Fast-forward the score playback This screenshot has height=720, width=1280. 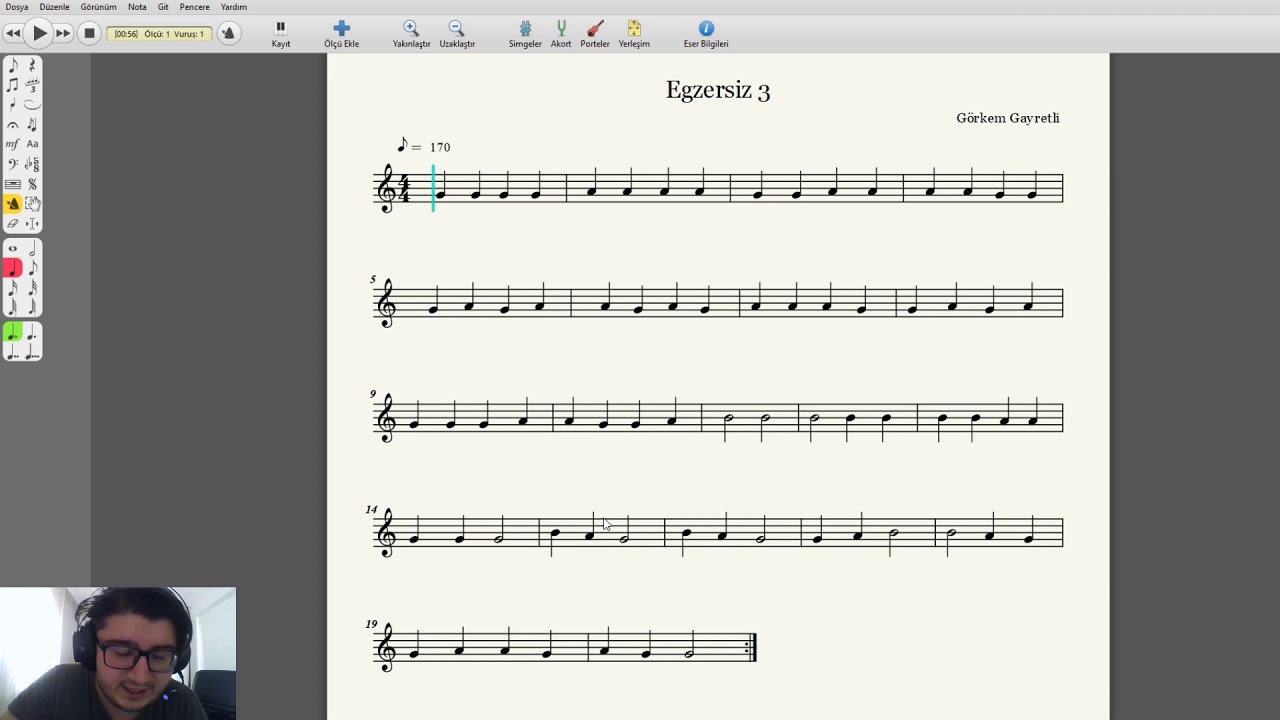(63, 33)
